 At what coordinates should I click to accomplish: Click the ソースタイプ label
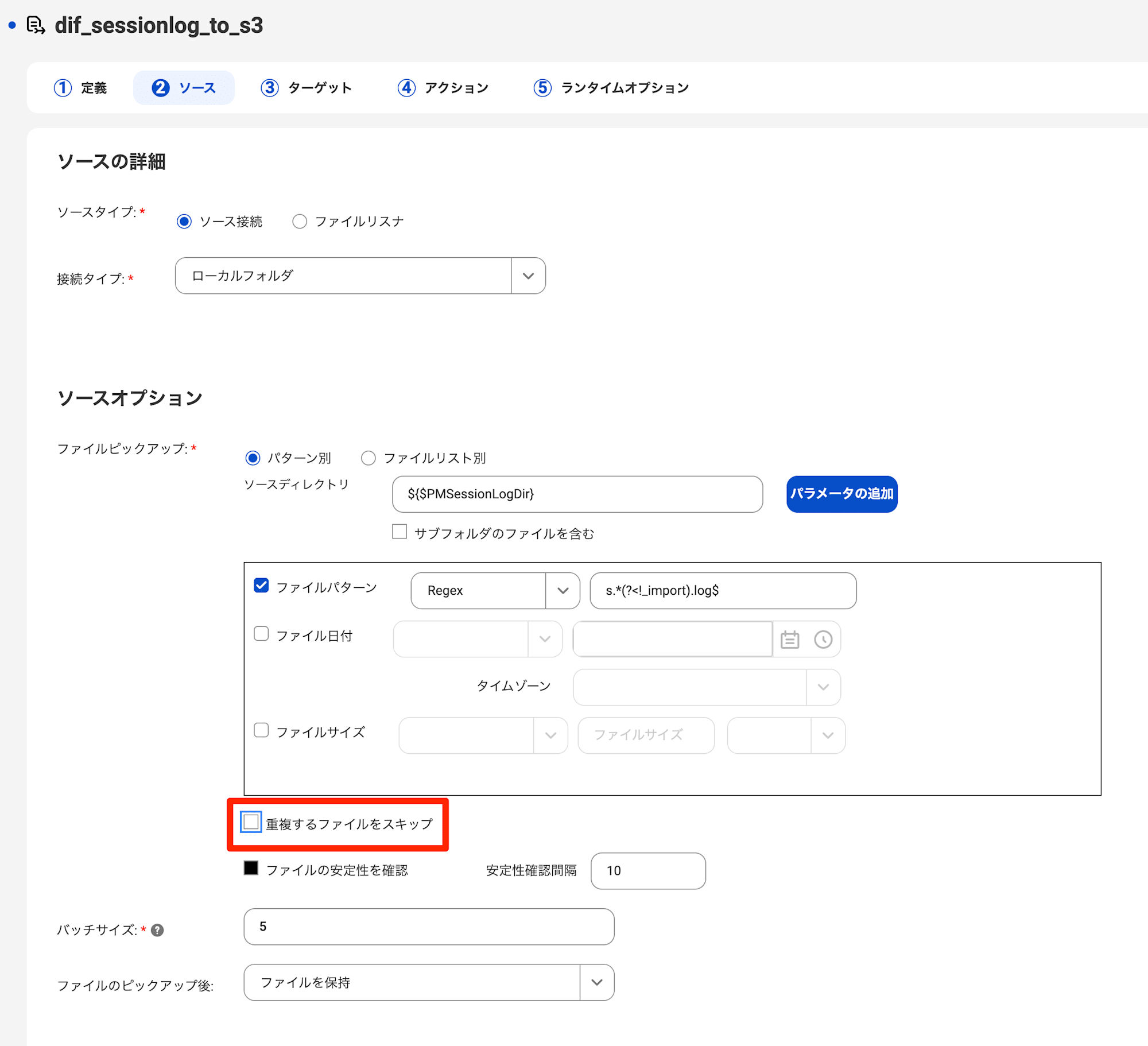tap(97, 212)
